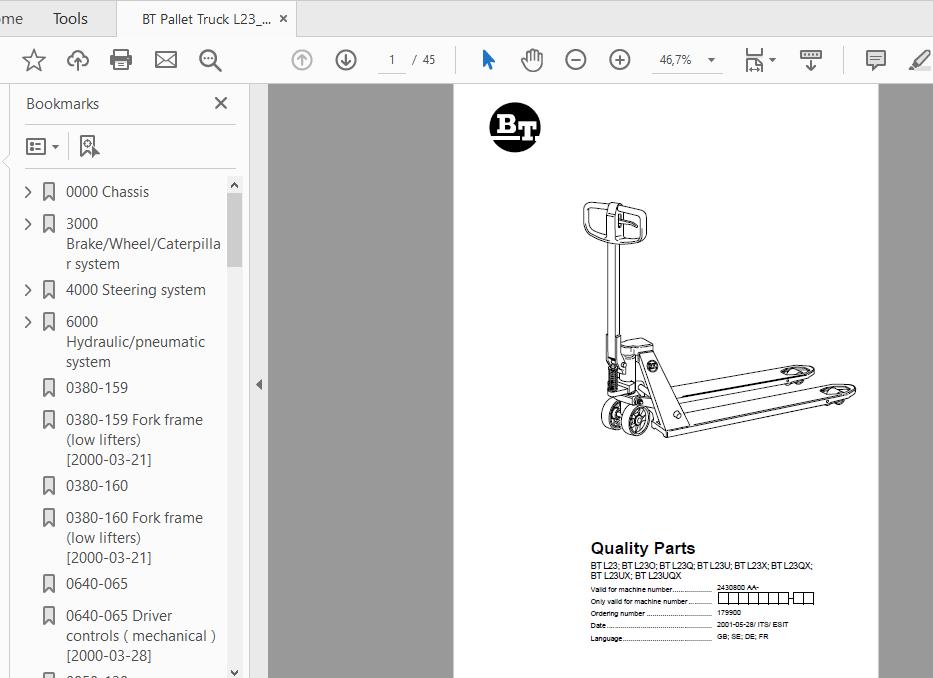Open the 0000 Chassis bookmark
Viewport: 933px width, 678px height.
click(107, 192)
